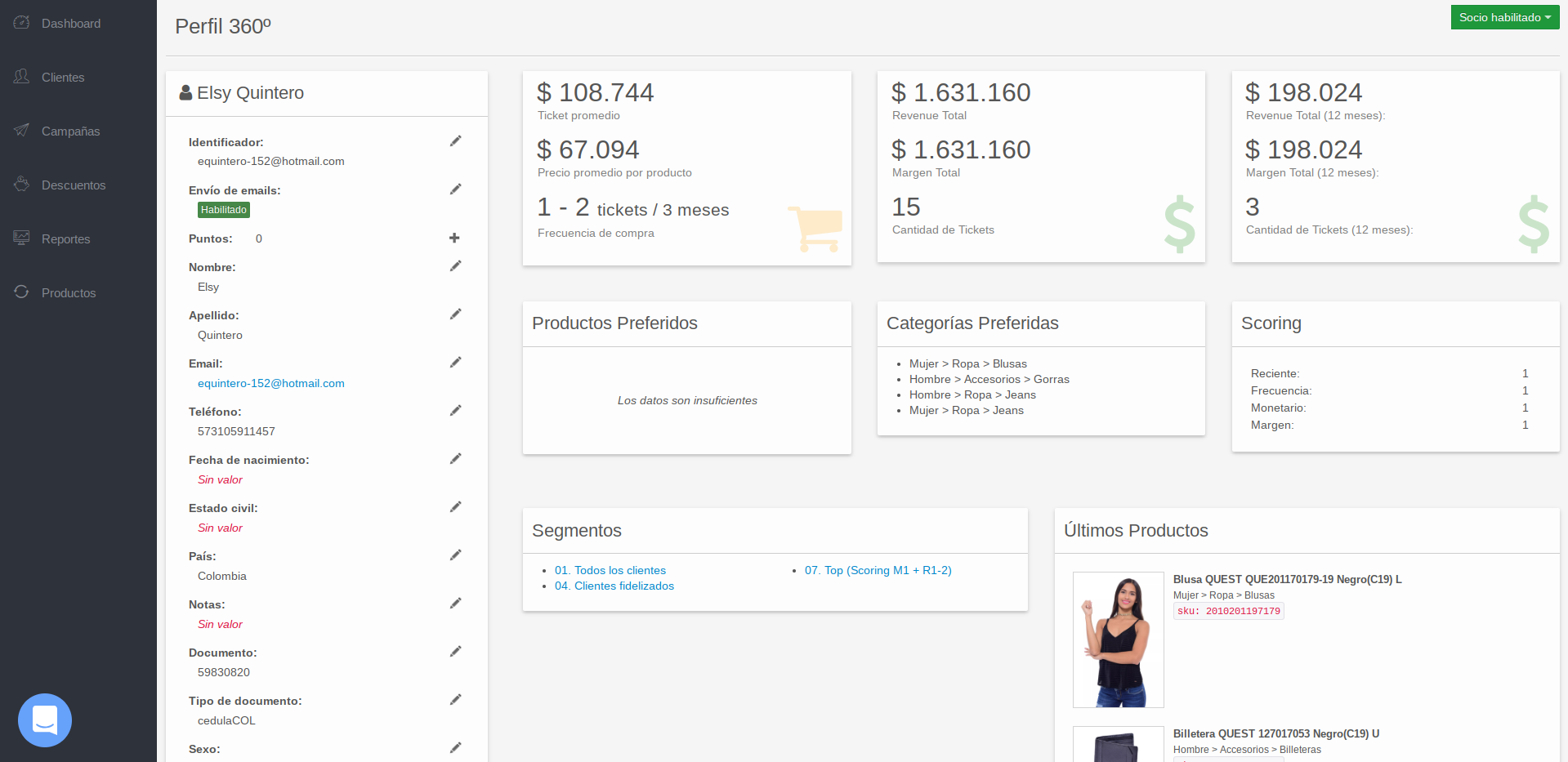This screenshot has height=762, width=1568.
Task: Click the Sin valor under Estado civil
Action: (x=220, y=528)
